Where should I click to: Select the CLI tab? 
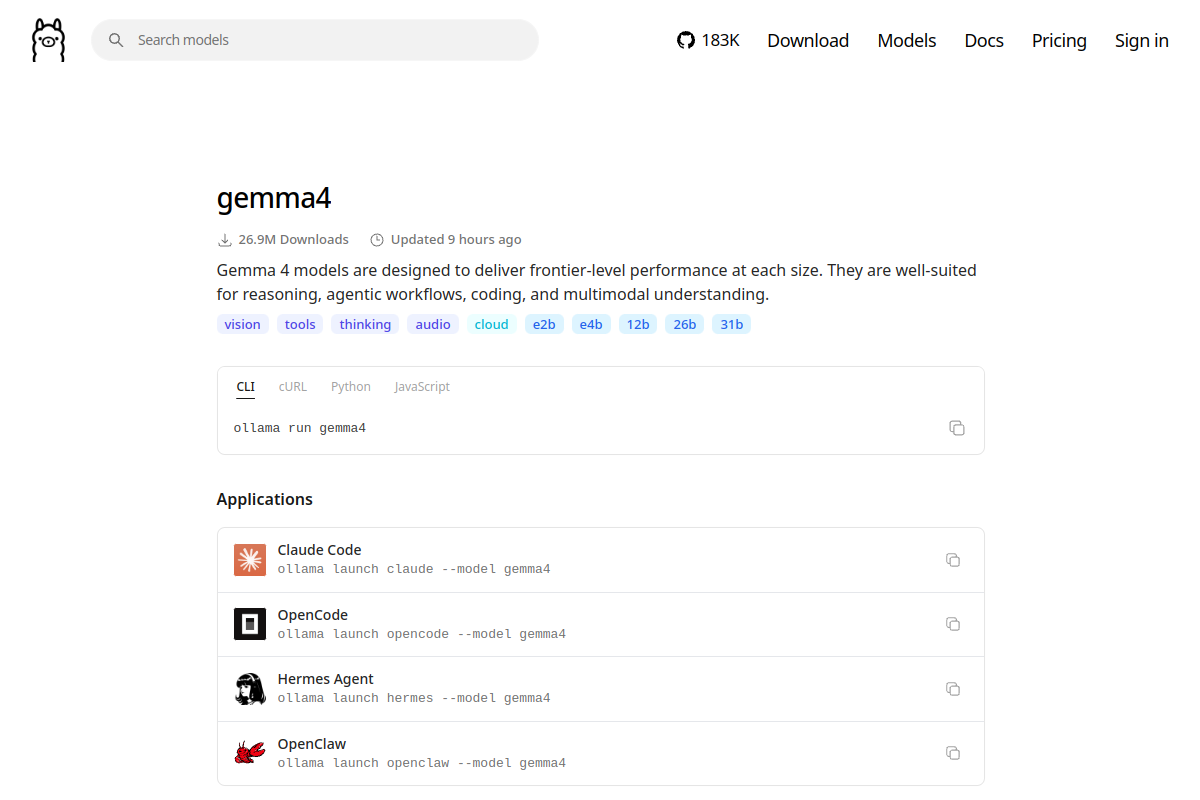click(x=246, y=387)
